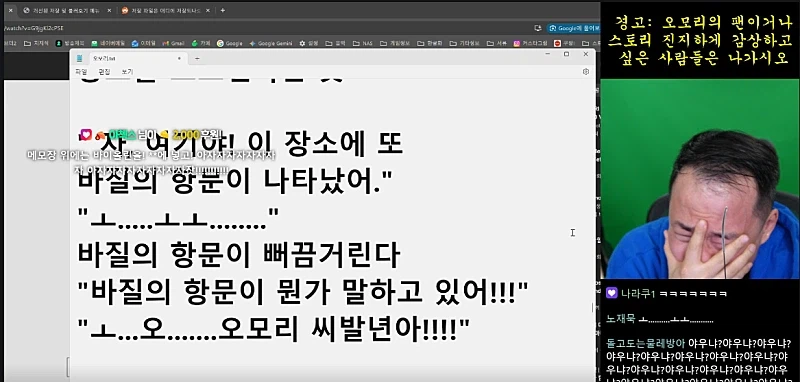Open the Google Gemini bookmark
Screen dimensions: 800x382
[x=270, y=43]
